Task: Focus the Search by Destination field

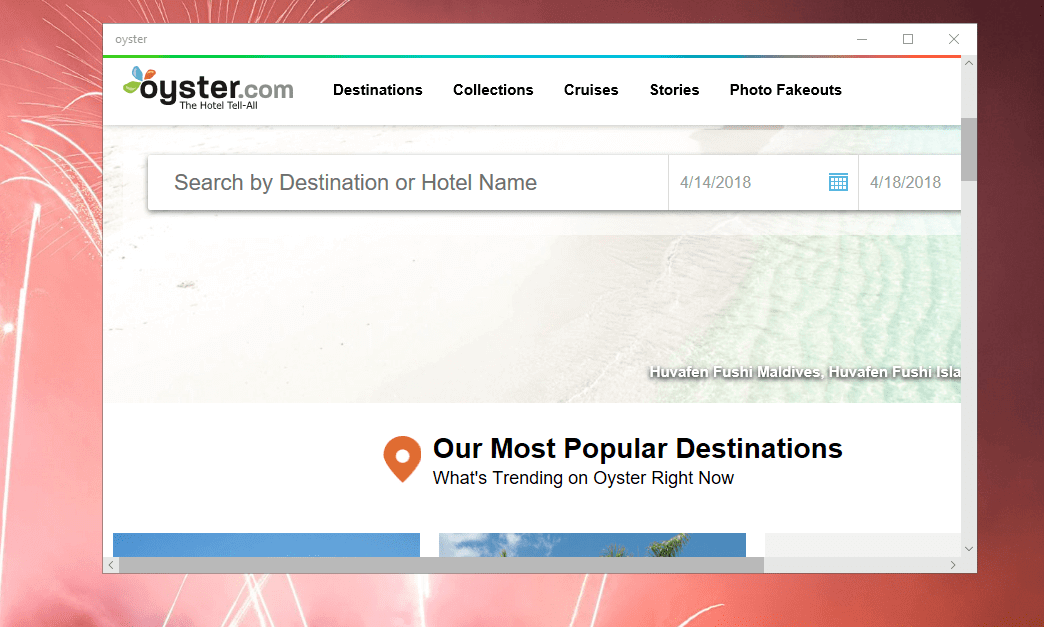Action: (408, 182)
